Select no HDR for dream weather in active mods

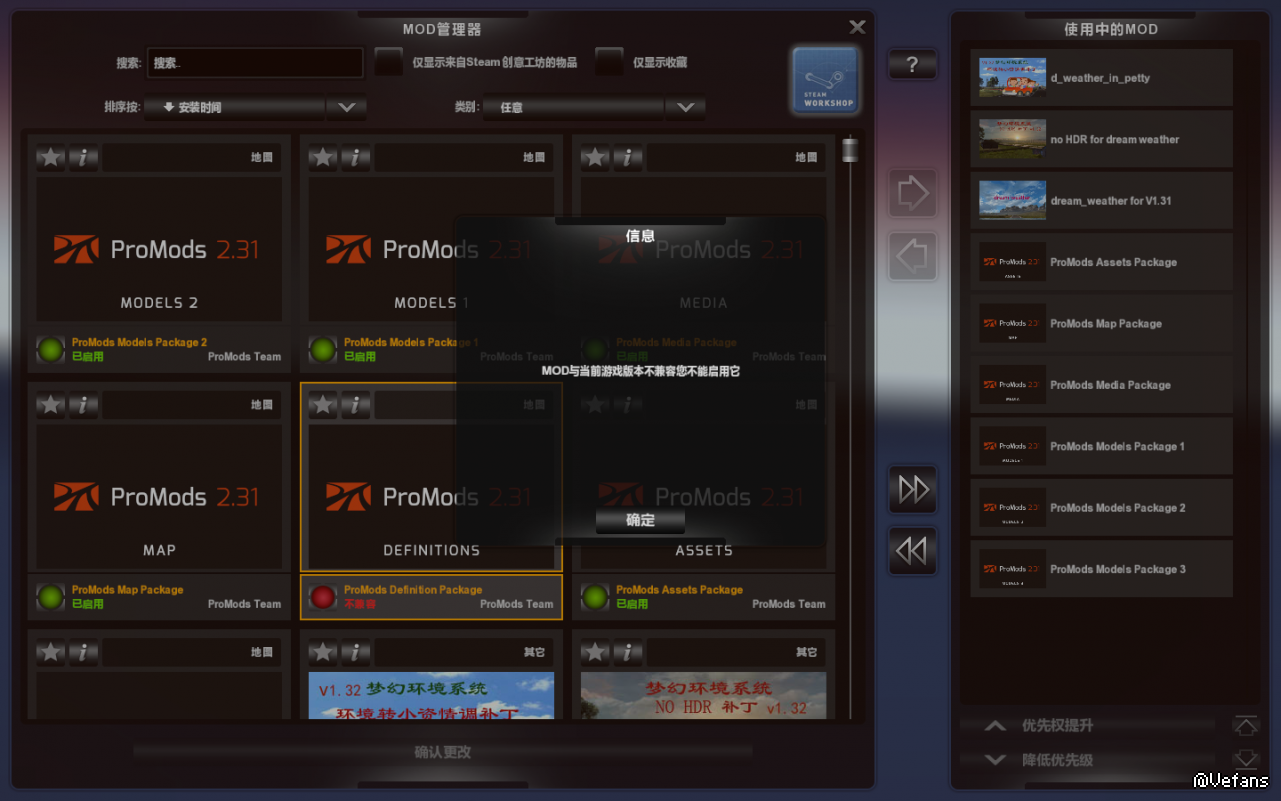tap(1101, 139)
